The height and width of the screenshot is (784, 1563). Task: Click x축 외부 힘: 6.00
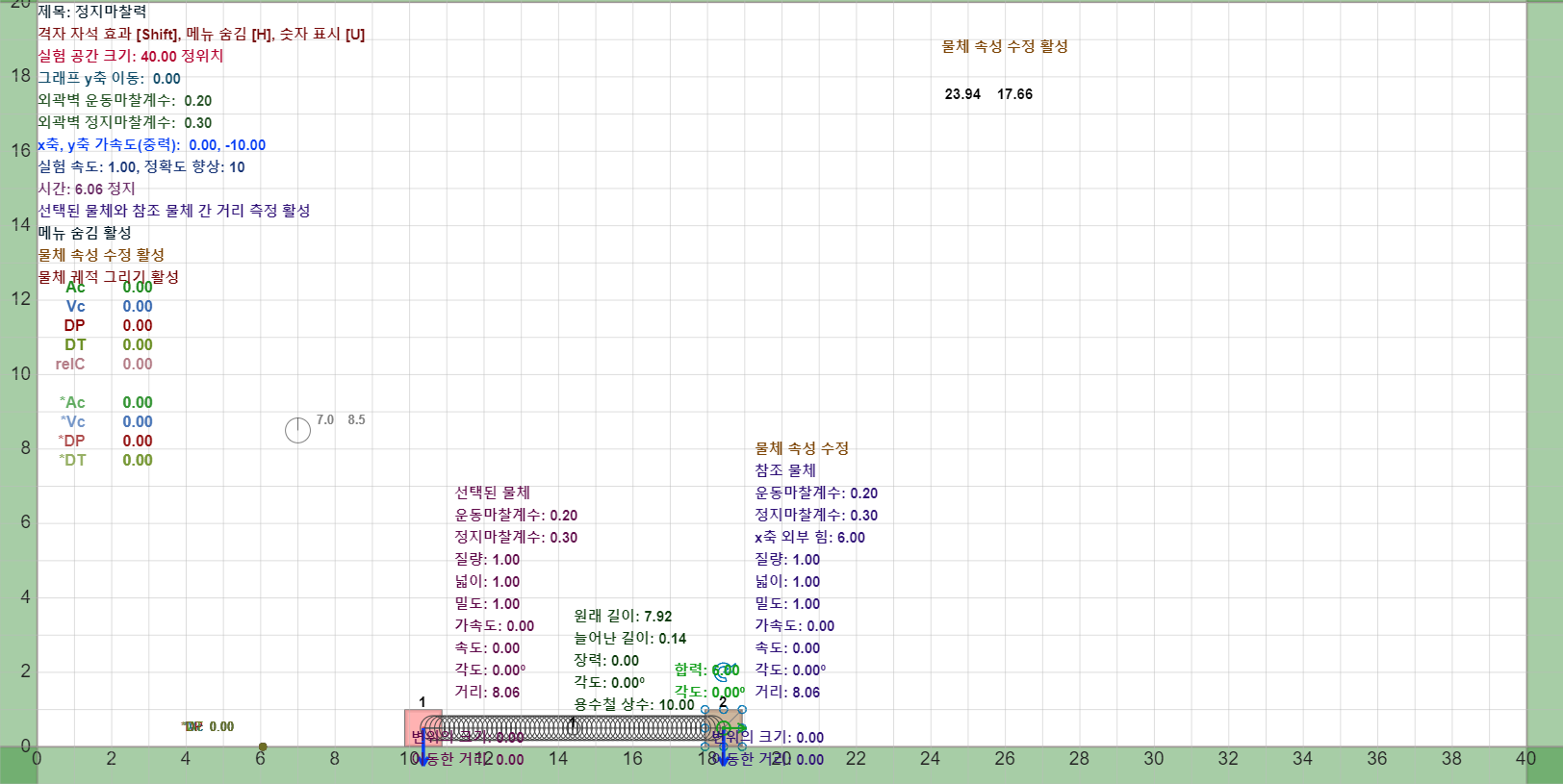[x=810, y=537]
